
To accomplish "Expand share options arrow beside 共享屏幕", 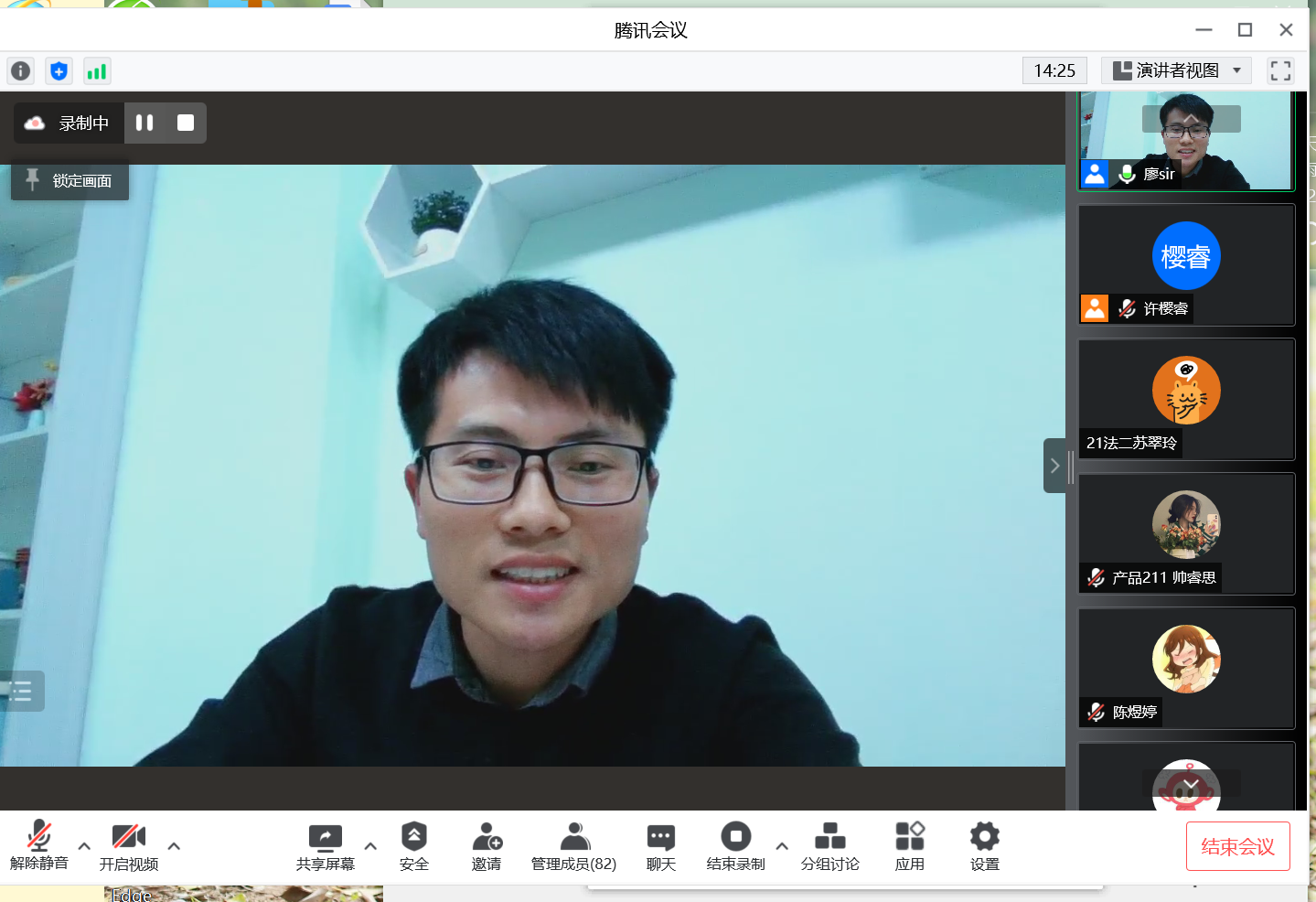I will click(x=370, y=846).
